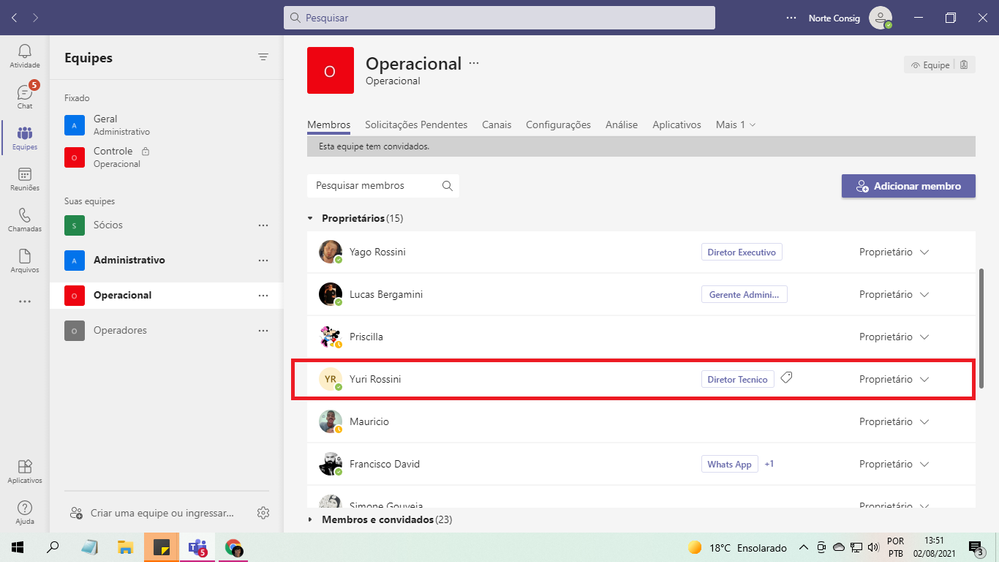This screenshot has width=999, height=562.
Task: Open more options for Operacional team in list
Action: pyautogui.click(x=263, y=295)
